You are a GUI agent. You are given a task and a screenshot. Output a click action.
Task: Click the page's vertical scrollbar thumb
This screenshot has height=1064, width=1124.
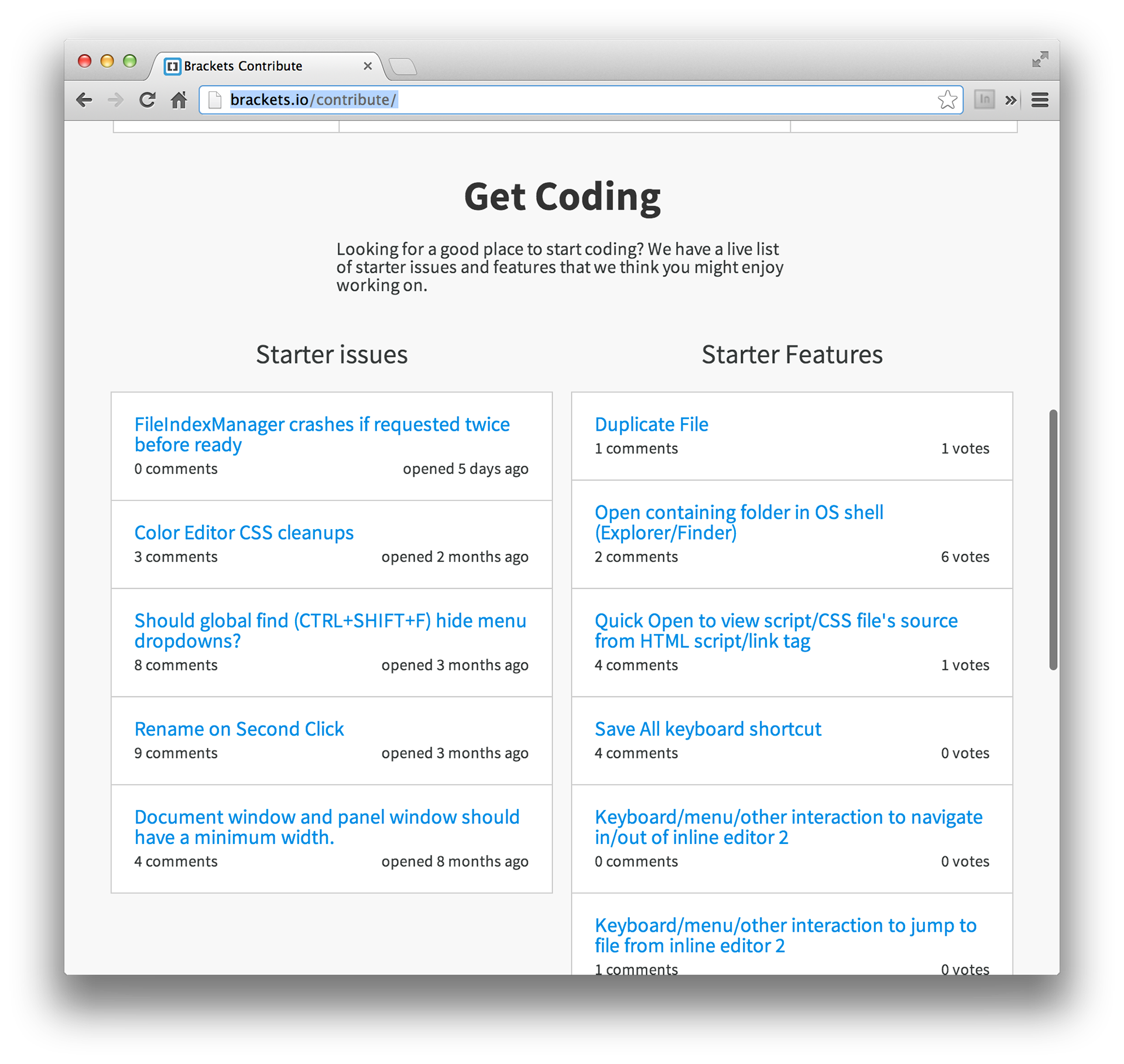click(x=1053, y=540)
